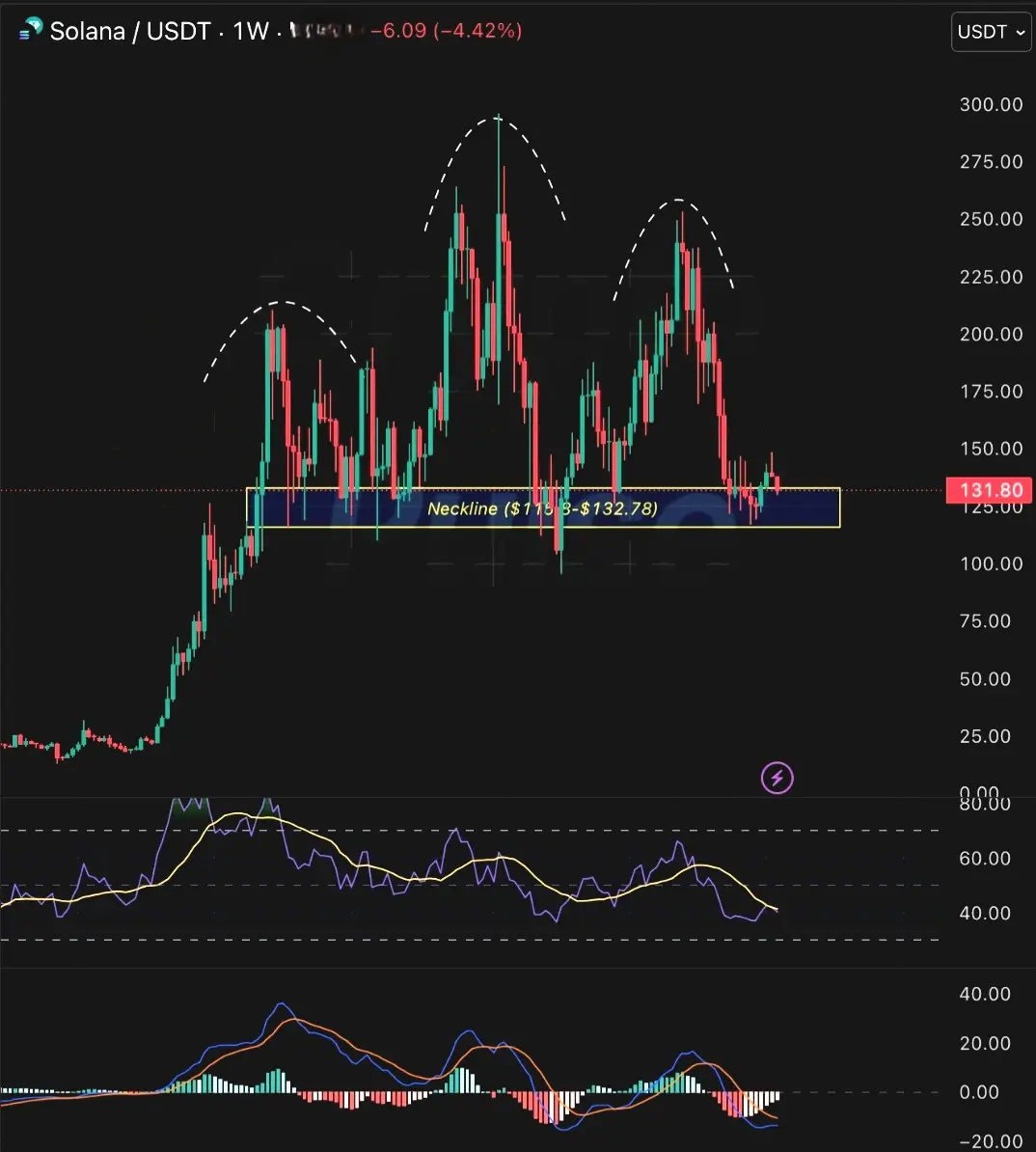Viewport: 1036px width, 1152px height.
Task: Click the purple lightning bolt icon
Action: [777, 778]
